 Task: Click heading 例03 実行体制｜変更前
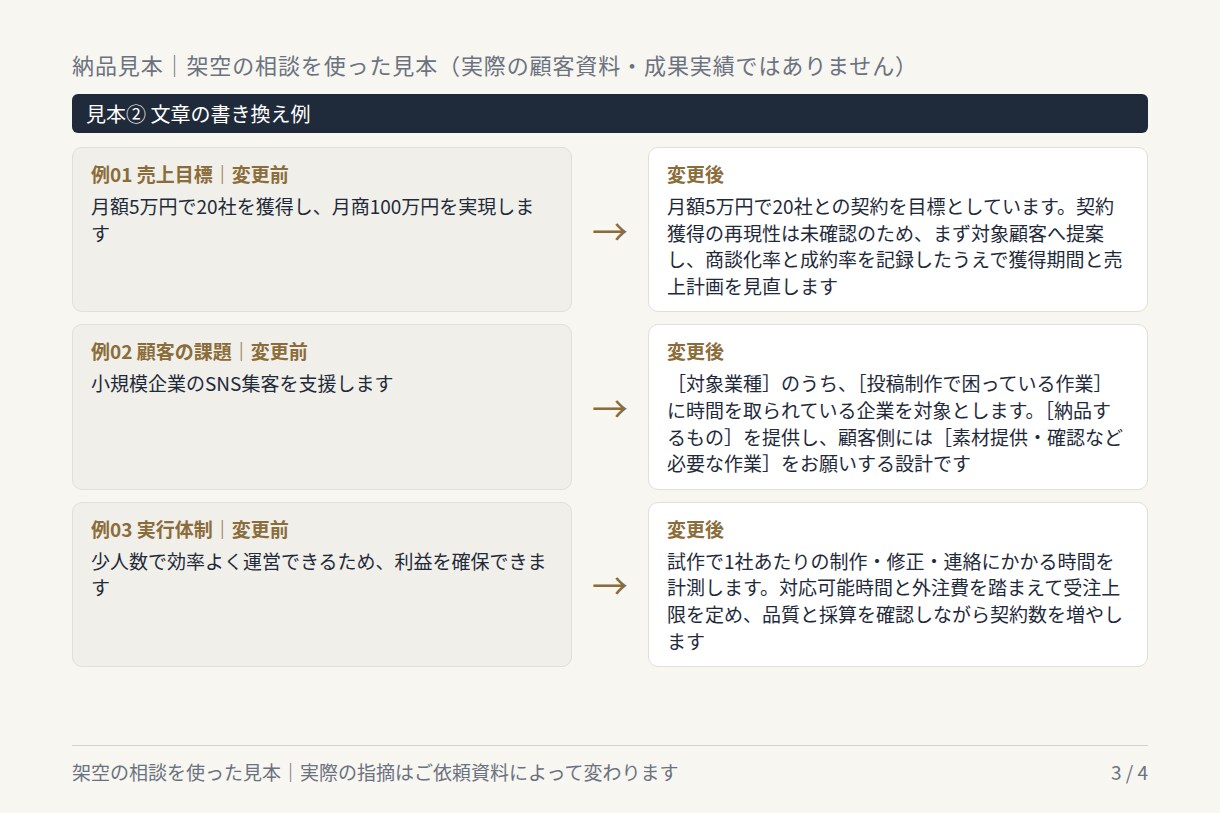[x=190, y=530]
